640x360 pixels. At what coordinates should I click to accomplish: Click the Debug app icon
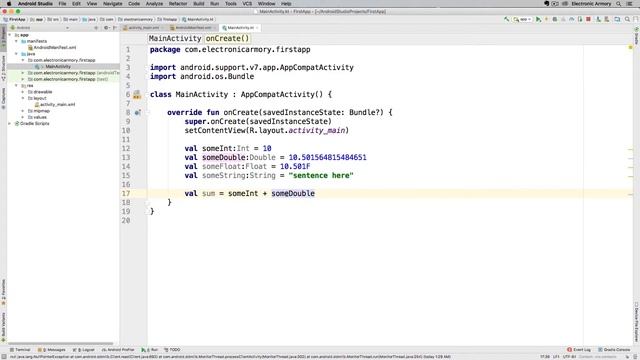coord(555,19)
